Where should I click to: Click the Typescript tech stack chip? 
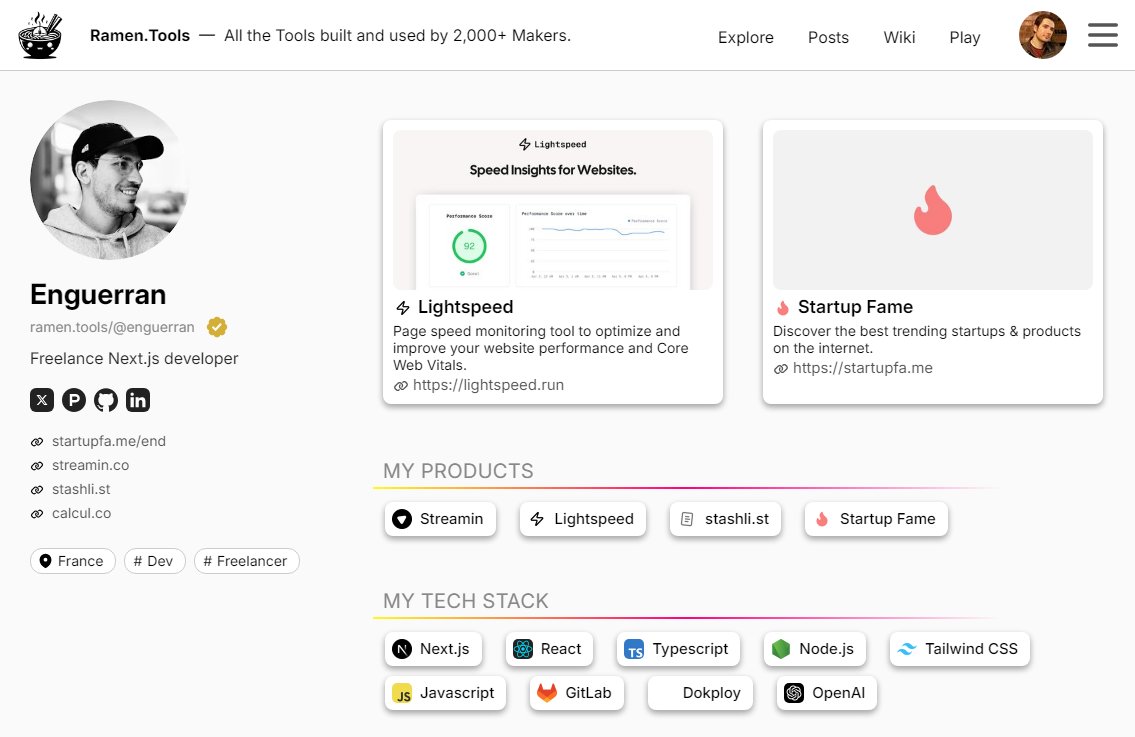point(678,649)
